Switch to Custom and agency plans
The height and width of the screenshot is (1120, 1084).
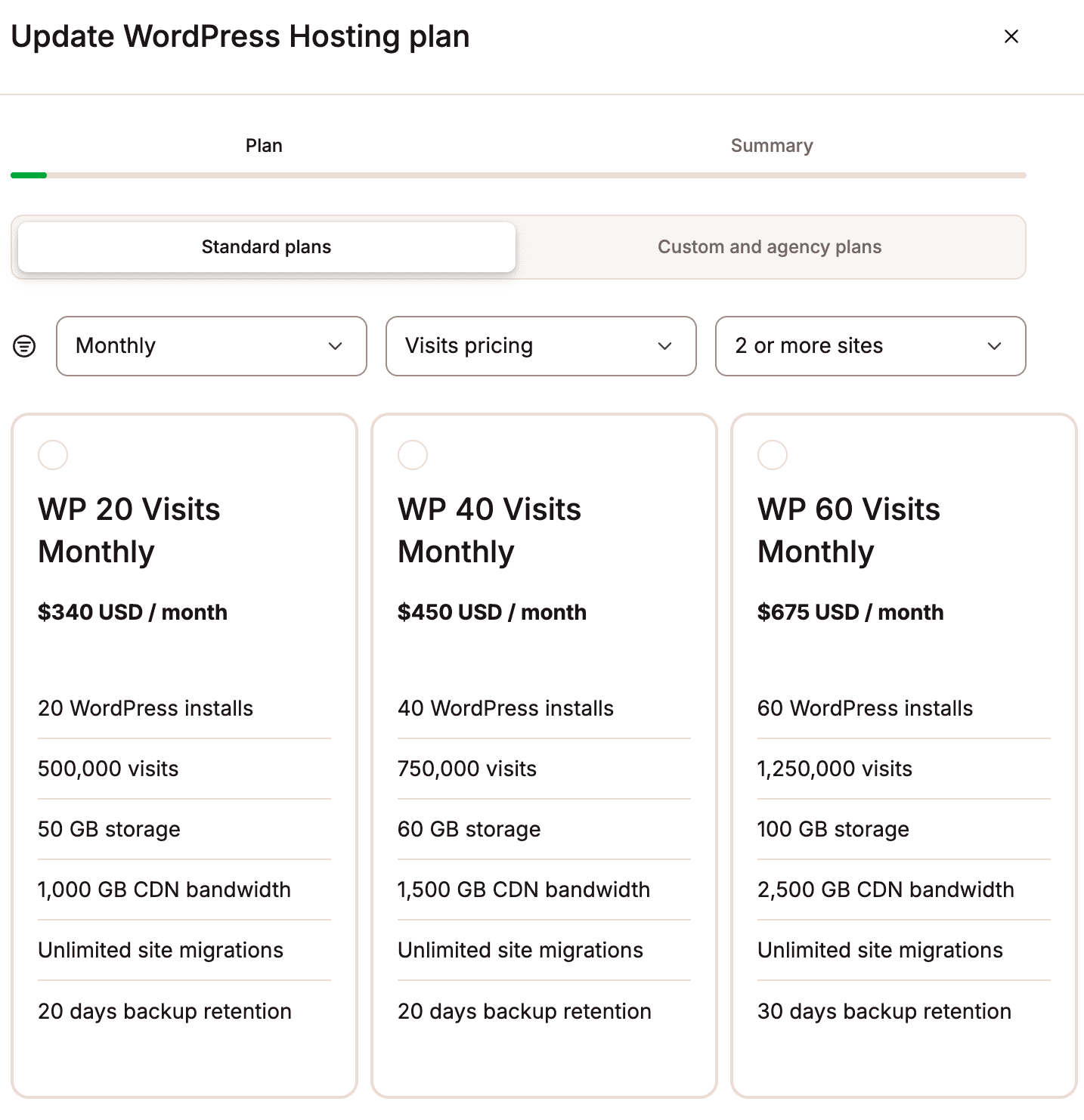coord(770,247)
